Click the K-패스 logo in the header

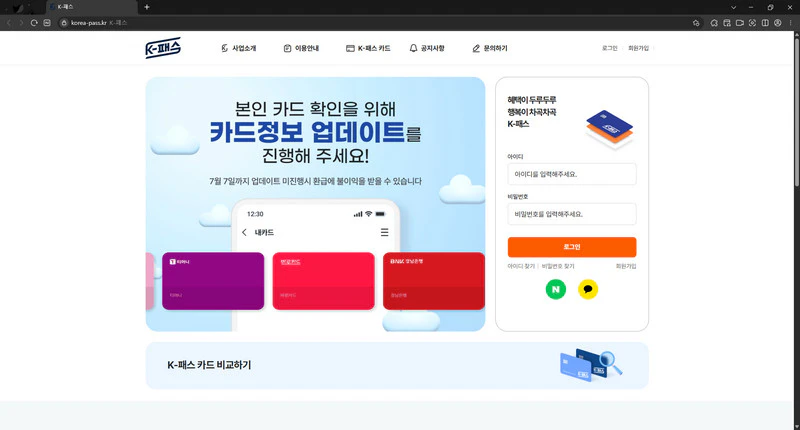[163, 48]
